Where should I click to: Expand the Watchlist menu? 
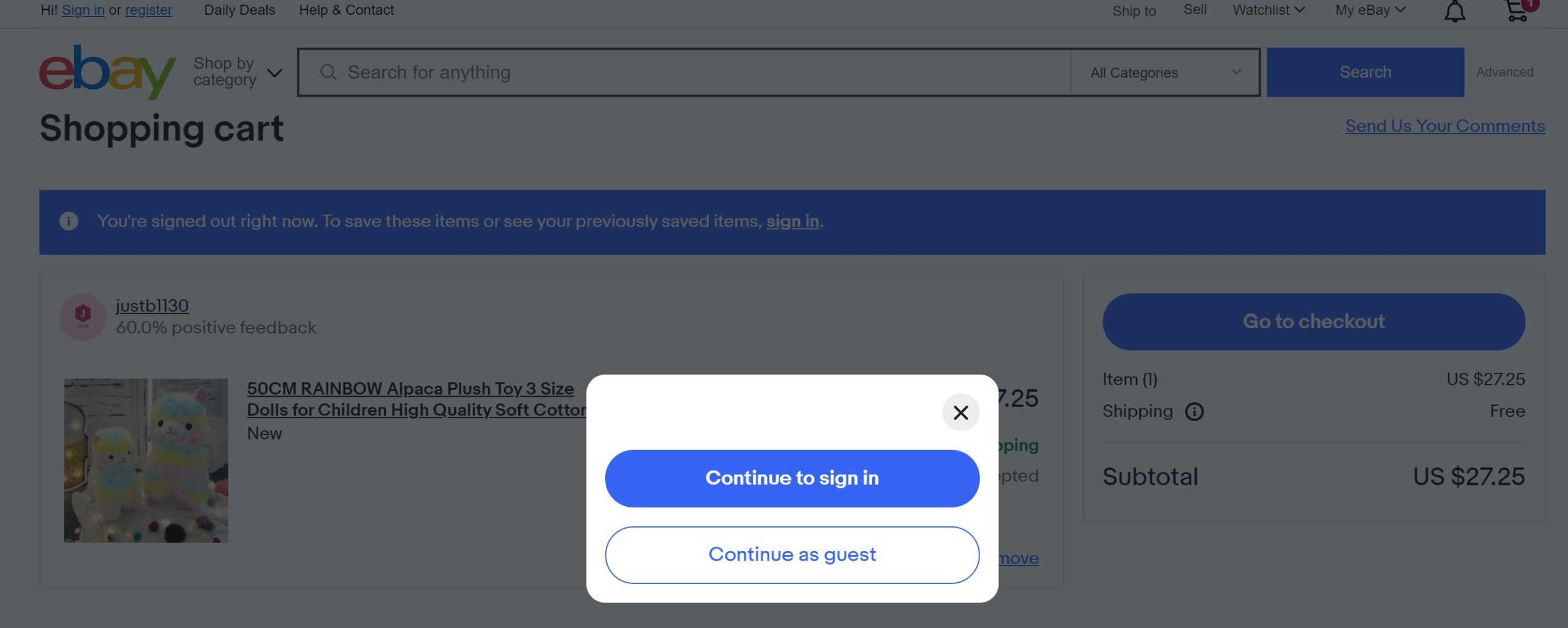click(x=1268, y=10)
